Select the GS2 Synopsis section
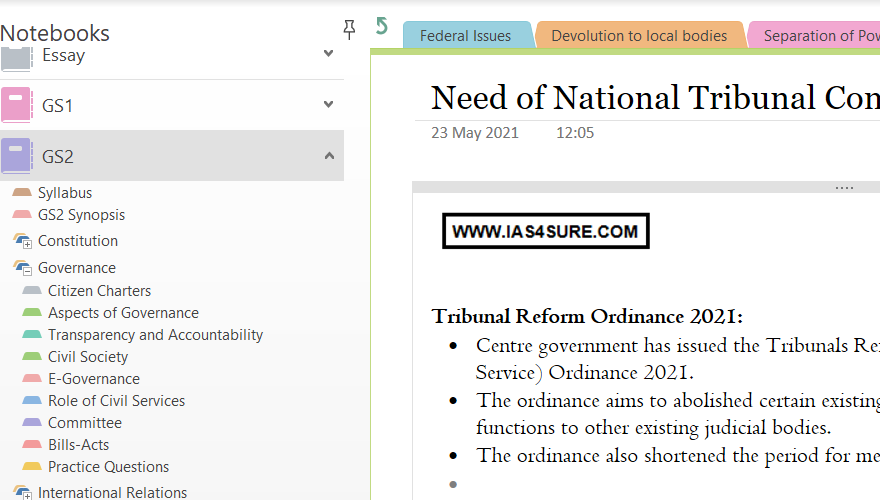880x500 pixels. point(81,215)
